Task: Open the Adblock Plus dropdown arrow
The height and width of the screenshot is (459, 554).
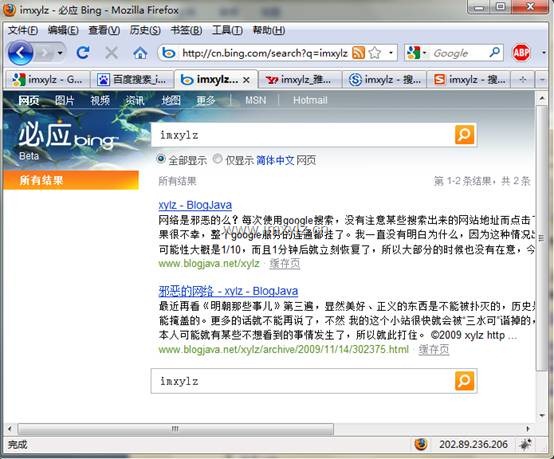Action: [544, 53]
